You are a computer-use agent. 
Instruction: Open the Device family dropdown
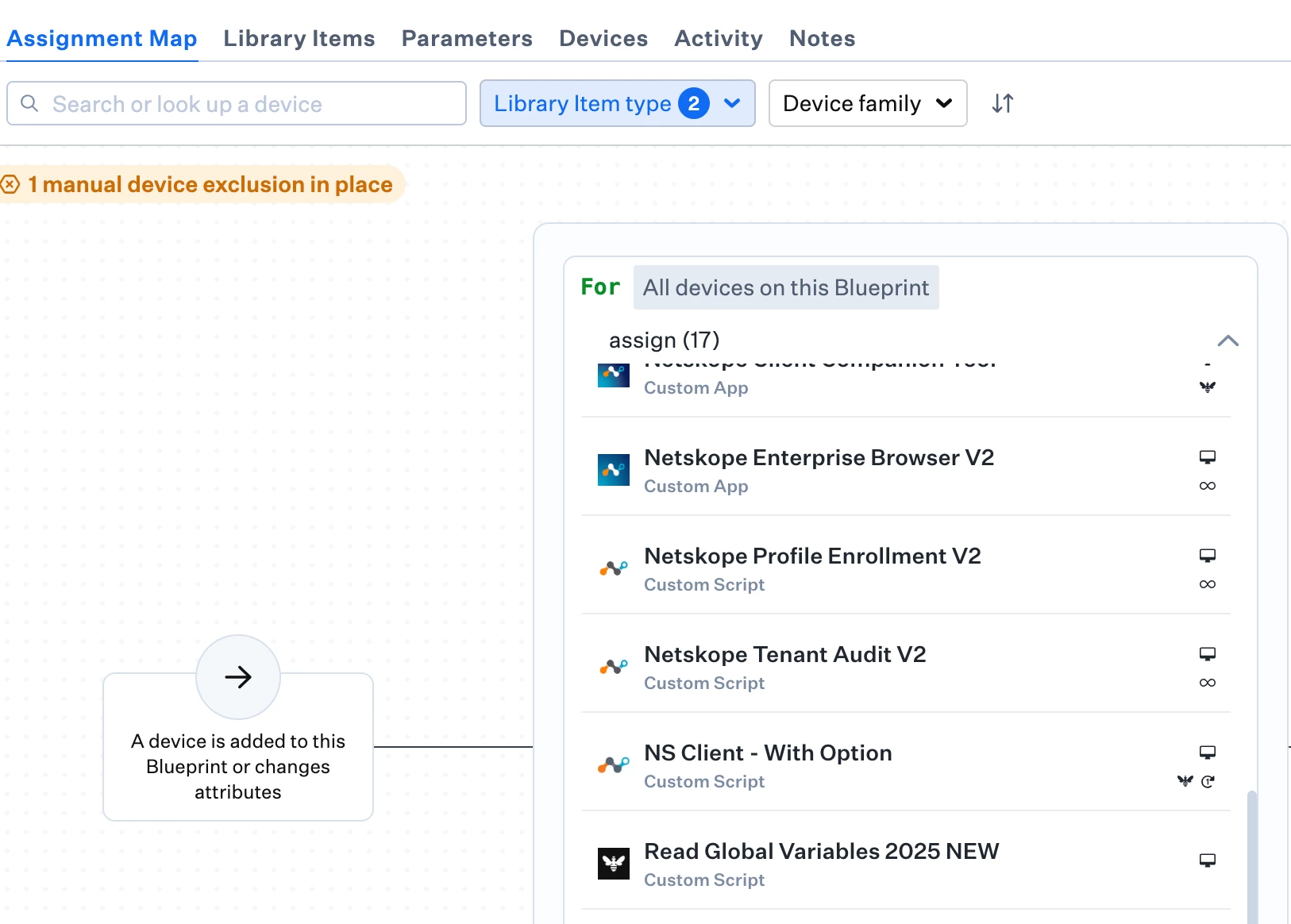[867, 103]
